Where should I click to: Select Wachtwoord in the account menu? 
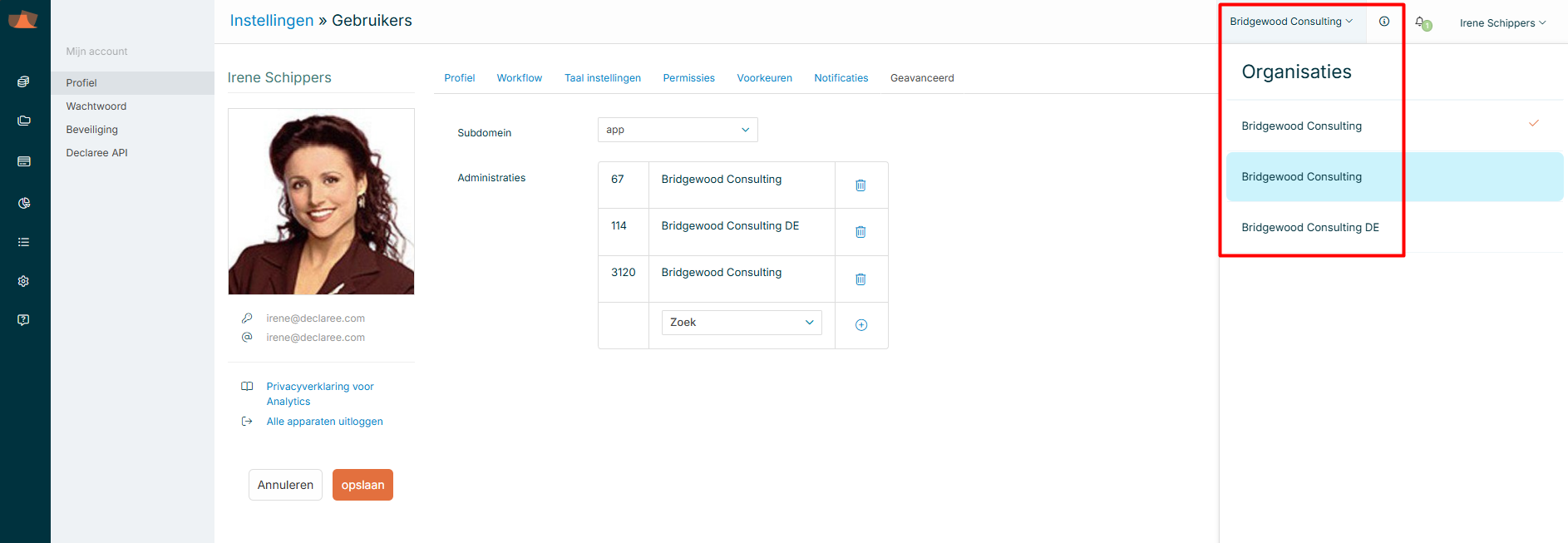click(96, 106)
